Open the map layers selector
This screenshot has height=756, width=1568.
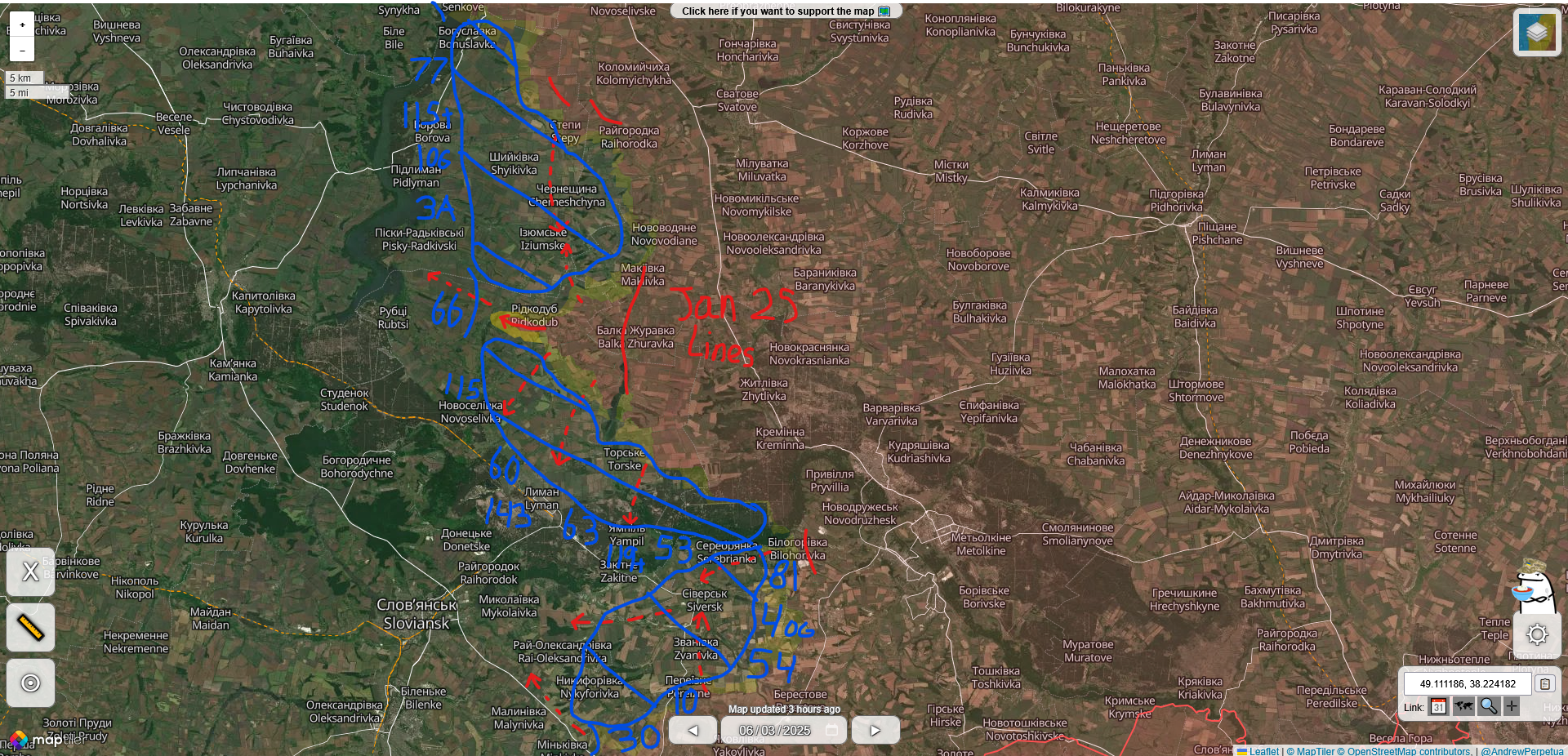(1537, 32)
